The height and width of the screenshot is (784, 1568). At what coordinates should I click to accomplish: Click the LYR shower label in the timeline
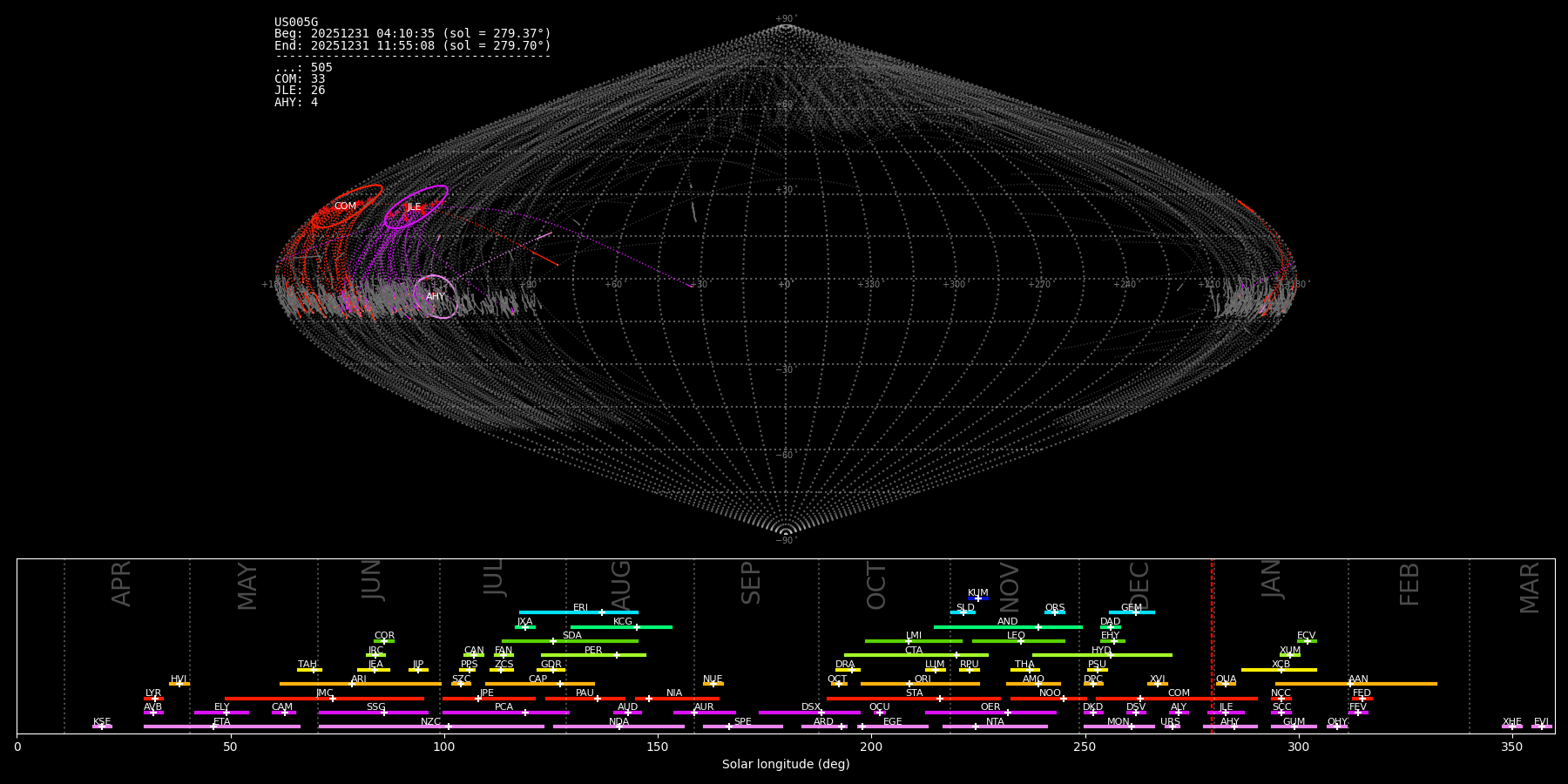153,693
